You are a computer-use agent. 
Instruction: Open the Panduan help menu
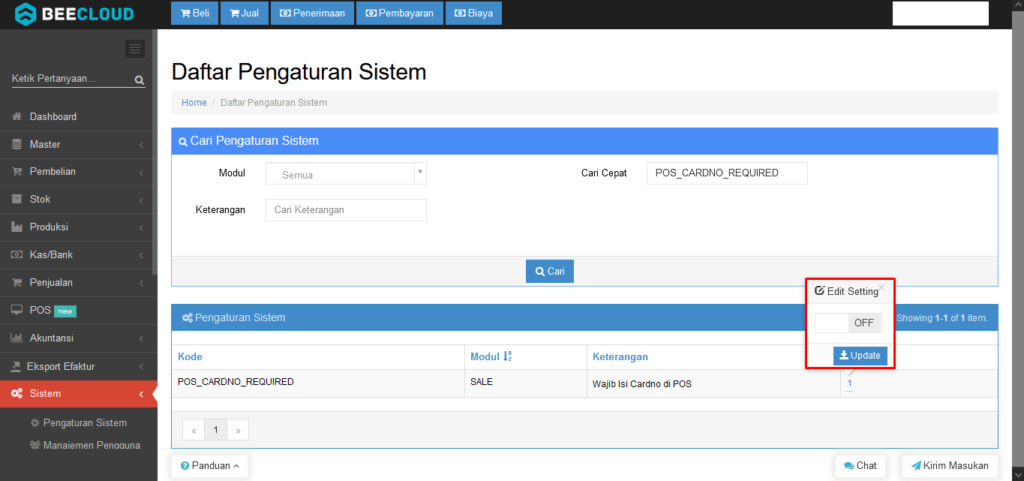click(210, 466)
